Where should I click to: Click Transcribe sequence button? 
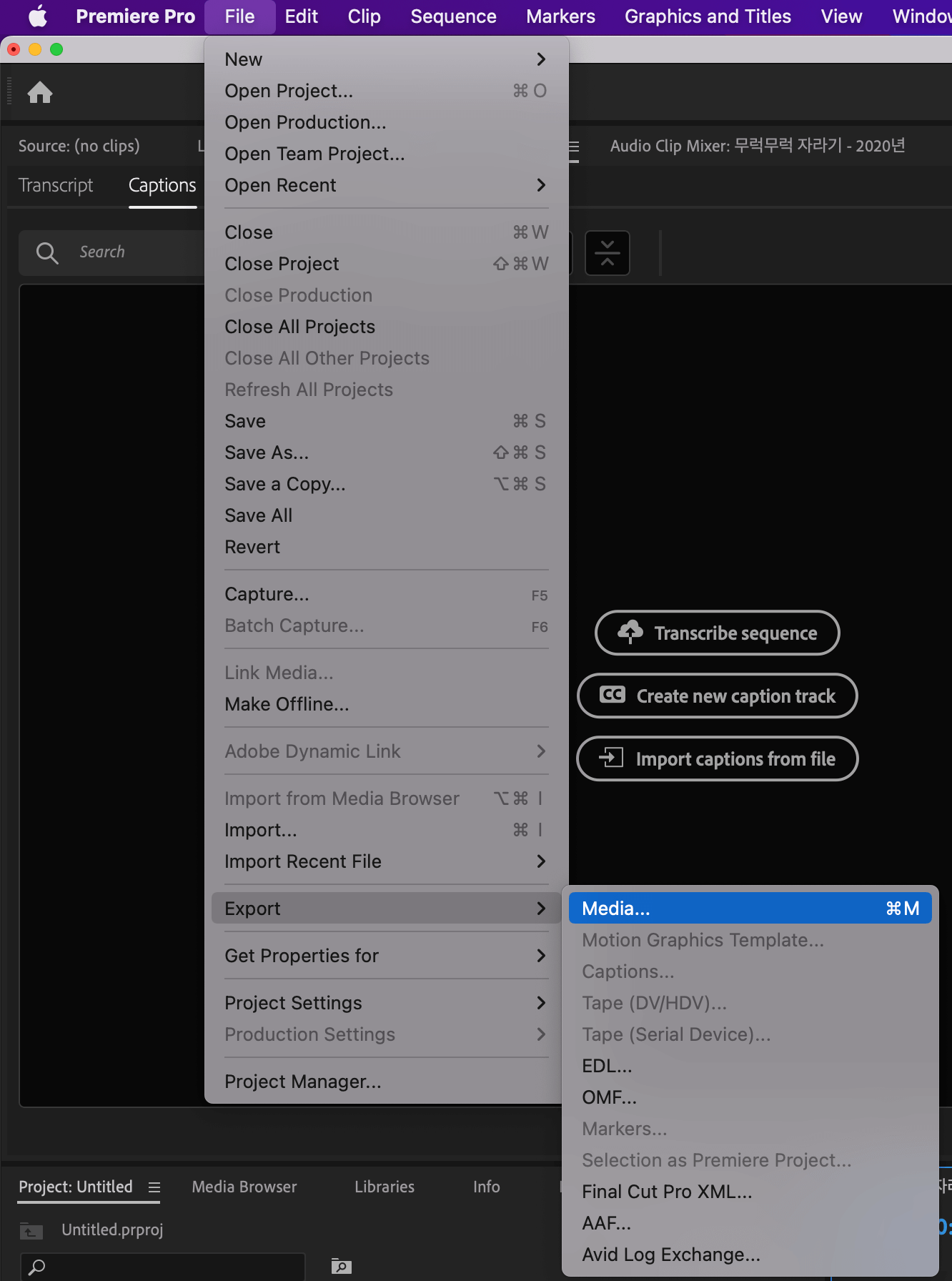(717, 633)
